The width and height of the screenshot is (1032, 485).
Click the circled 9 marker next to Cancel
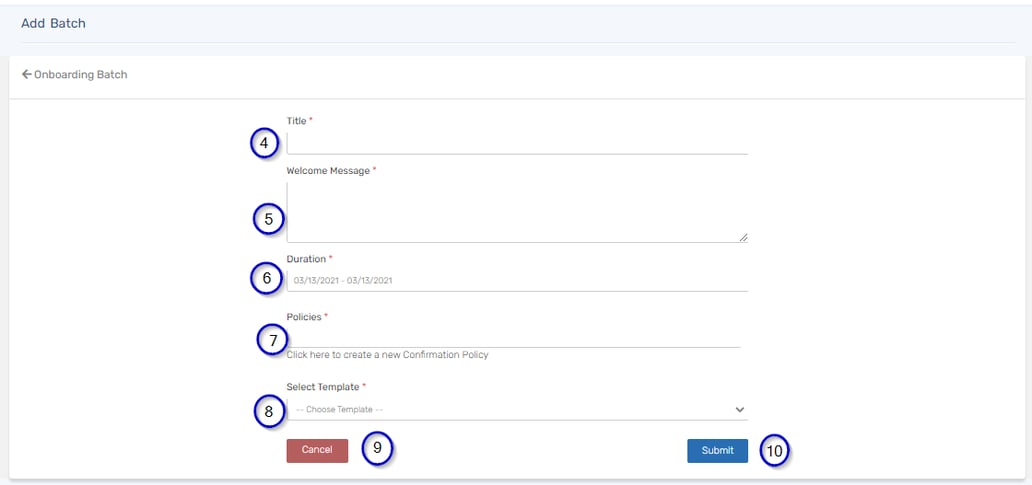377,448
